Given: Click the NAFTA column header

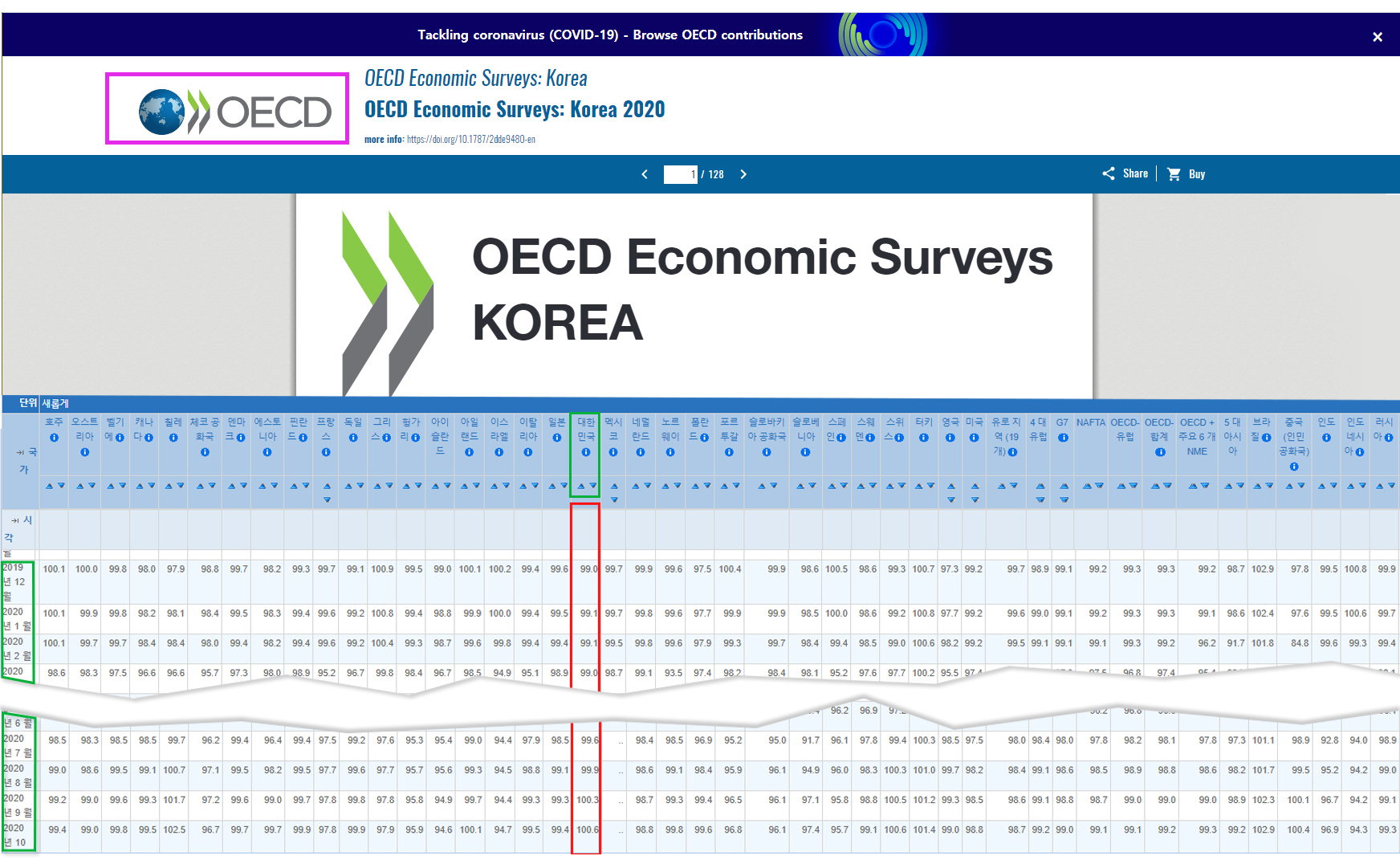Looking at the screenshot, I should [1091, 422].
